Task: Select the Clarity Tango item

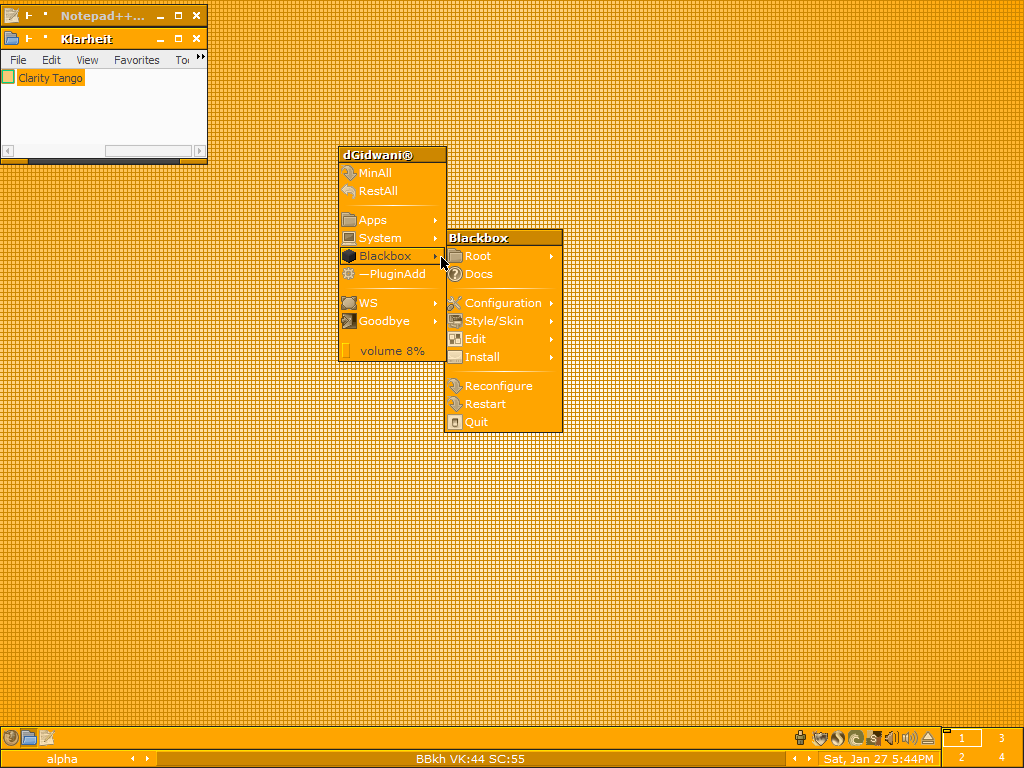Action: 50,78
